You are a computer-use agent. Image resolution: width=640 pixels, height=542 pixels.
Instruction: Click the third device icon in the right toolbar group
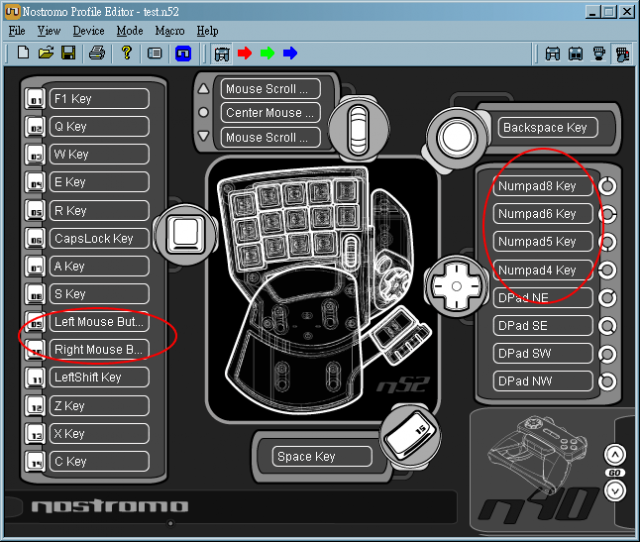coord(598,54)
